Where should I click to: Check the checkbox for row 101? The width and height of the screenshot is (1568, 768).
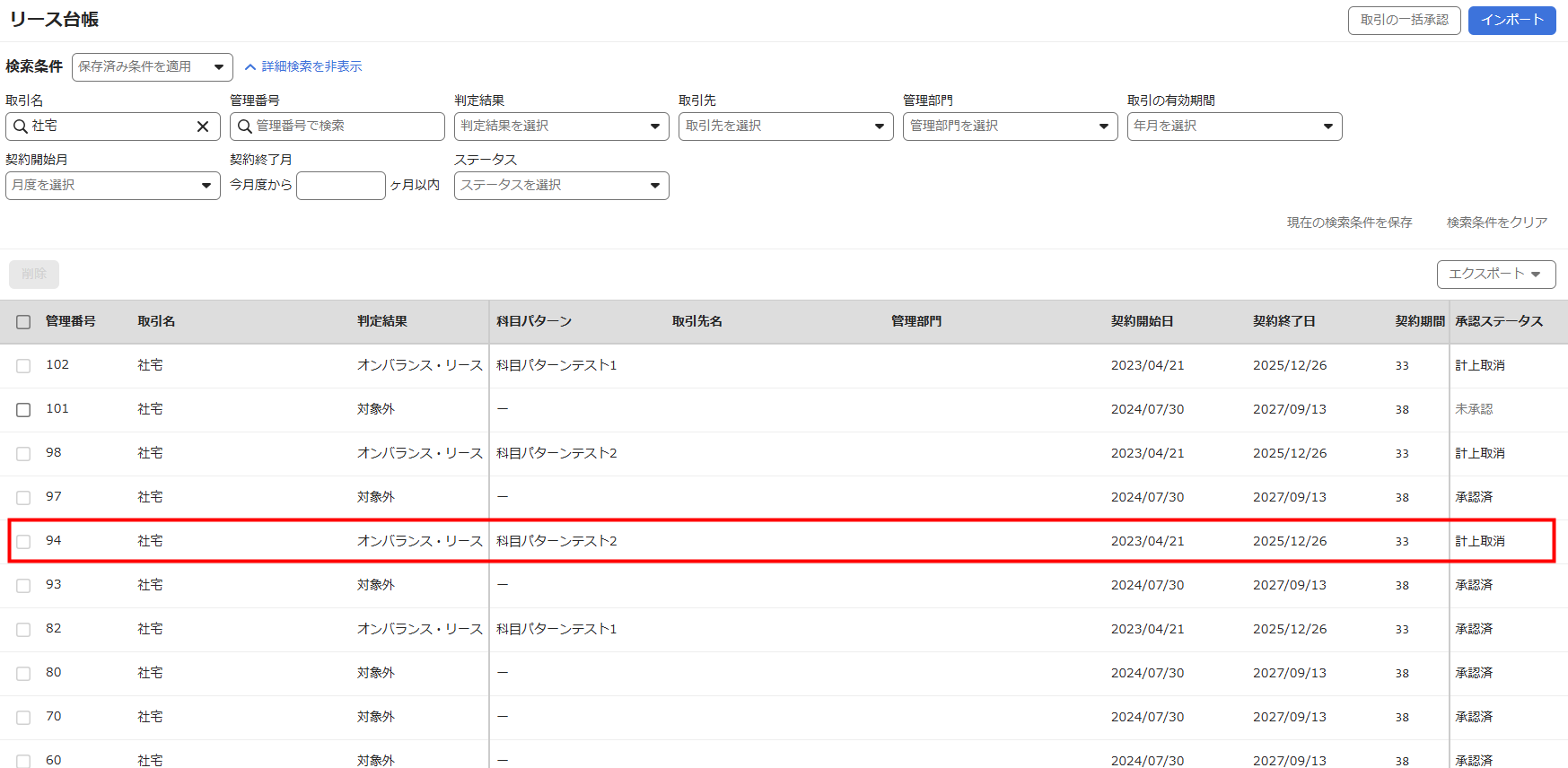tap(23, 410)
